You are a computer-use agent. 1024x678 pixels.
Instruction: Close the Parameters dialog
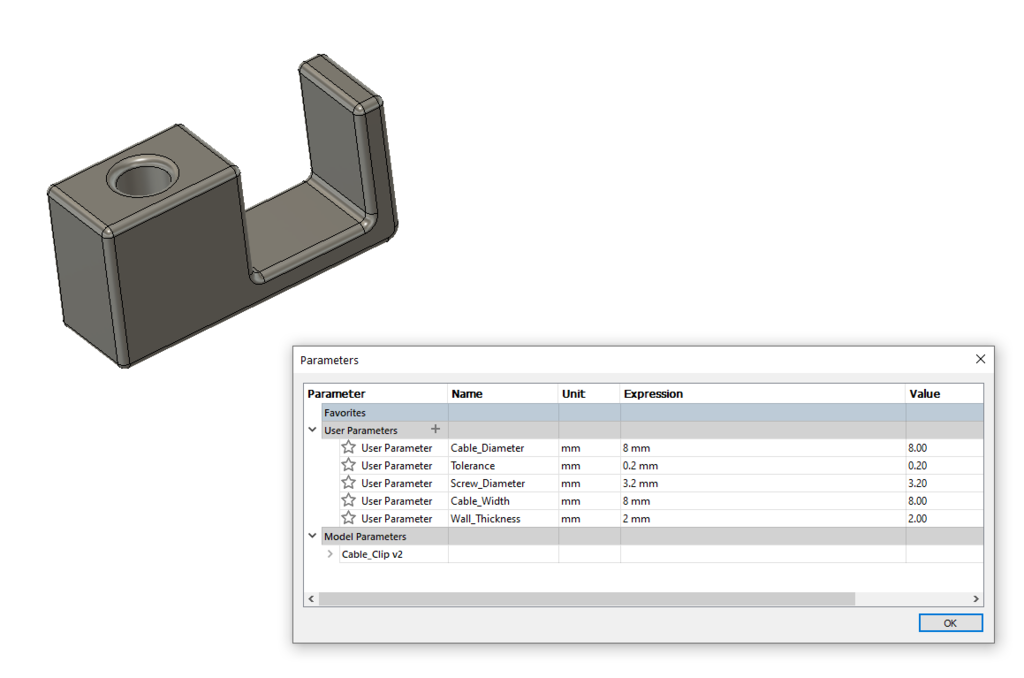(x=980, y=359)
